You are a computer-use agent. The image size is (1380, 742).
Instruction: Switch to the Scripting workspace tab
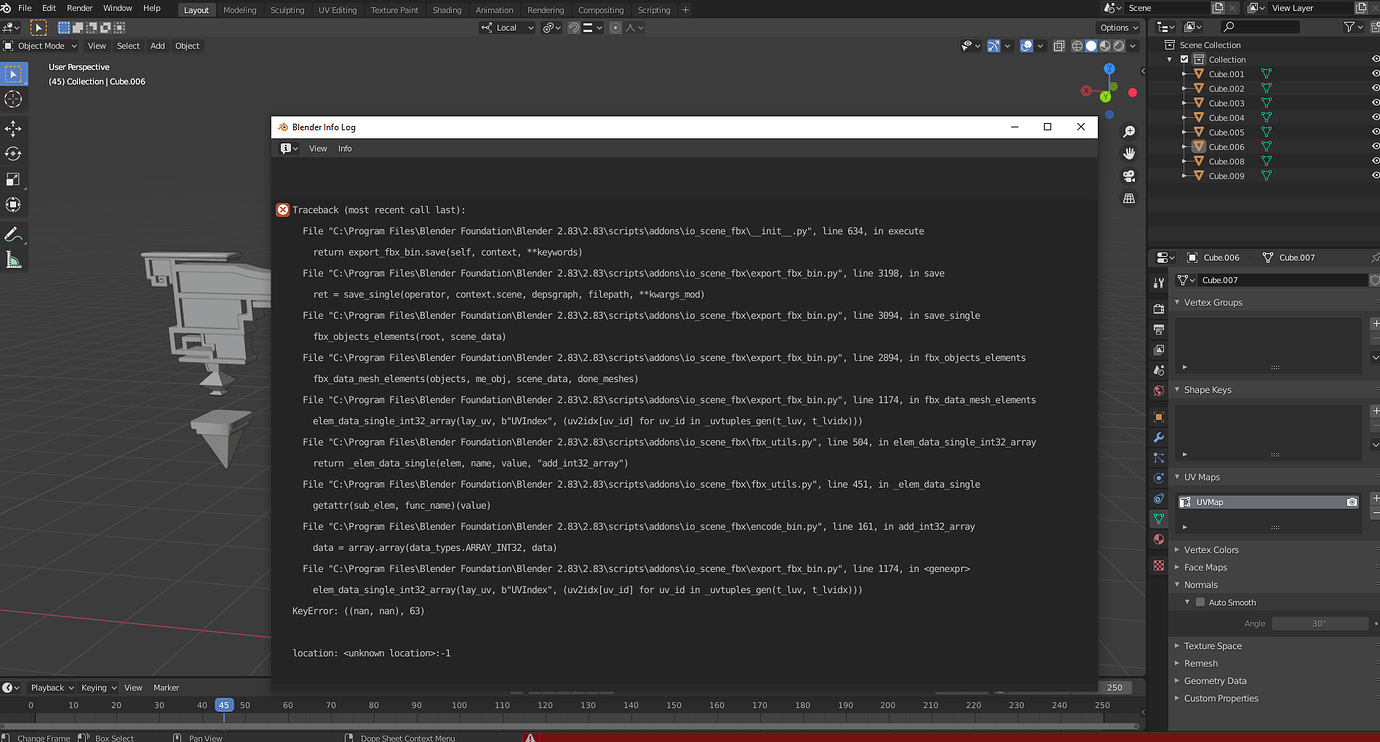[x=654, y=10]
